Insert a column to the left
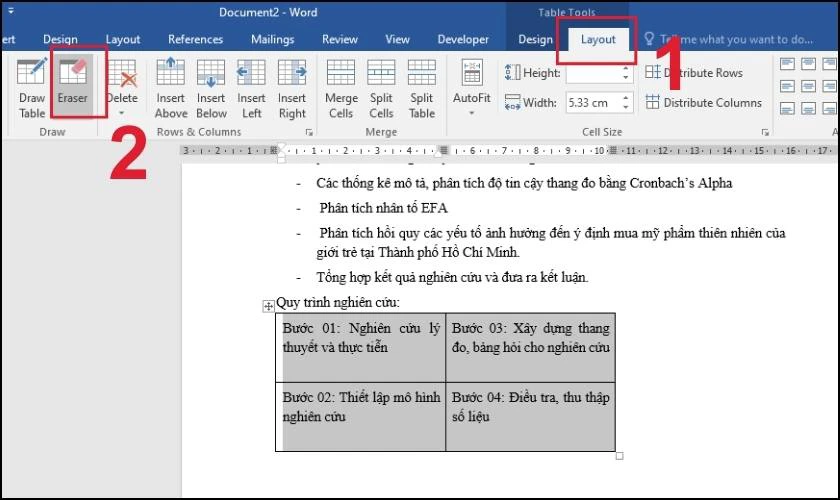This screenshot has width=840, height=500. tap(251, 88)
